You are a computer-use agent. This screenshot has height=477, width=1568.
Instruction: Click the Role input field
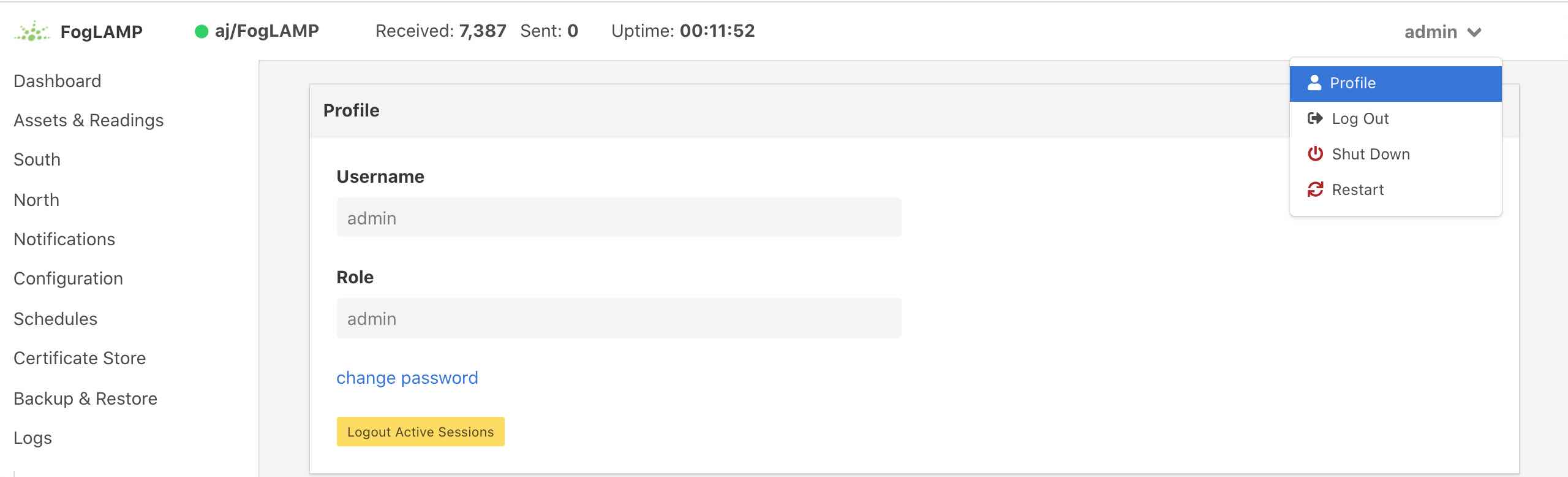point(619,318)
